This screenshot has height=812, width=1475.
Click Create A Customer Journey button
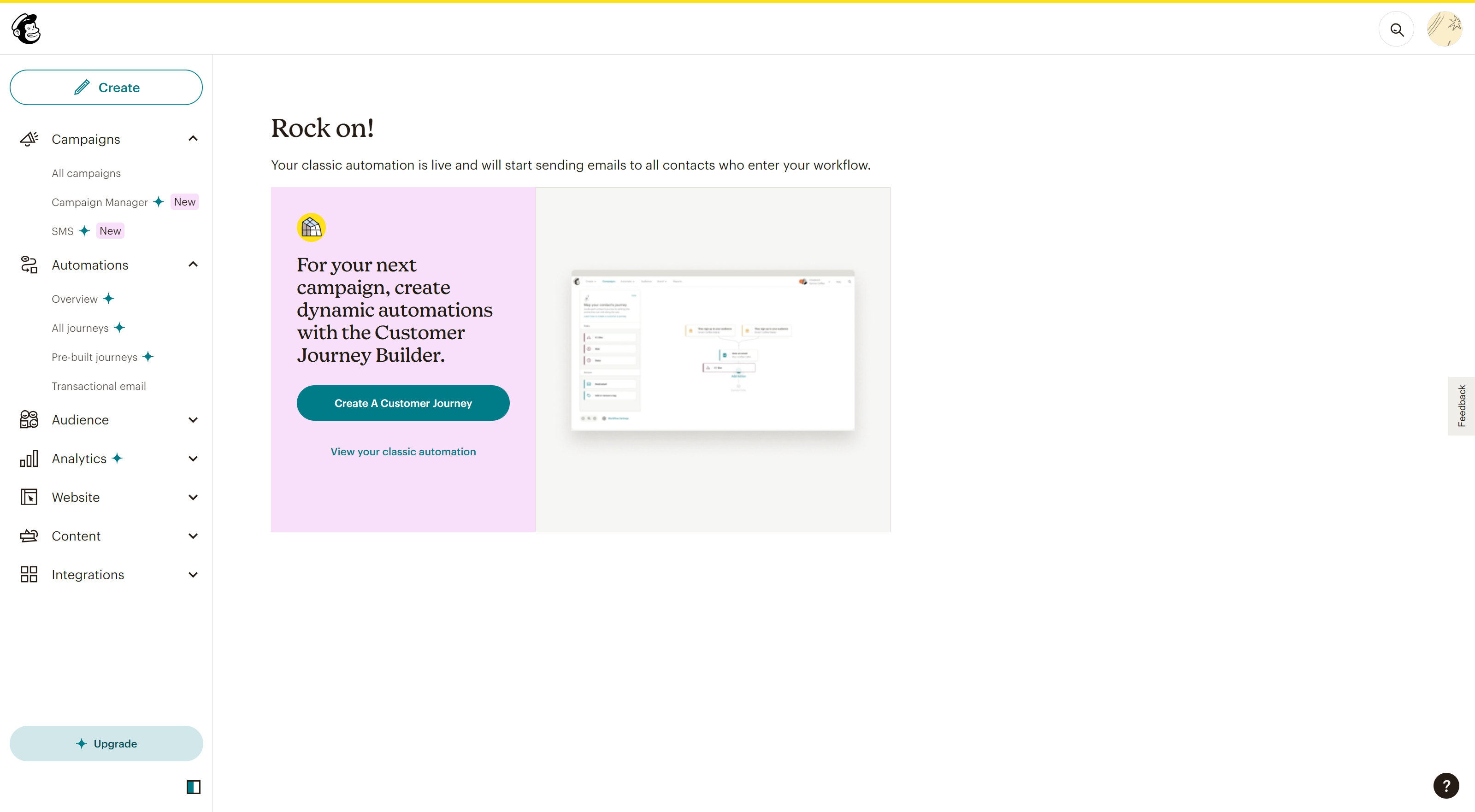(402, 403)
